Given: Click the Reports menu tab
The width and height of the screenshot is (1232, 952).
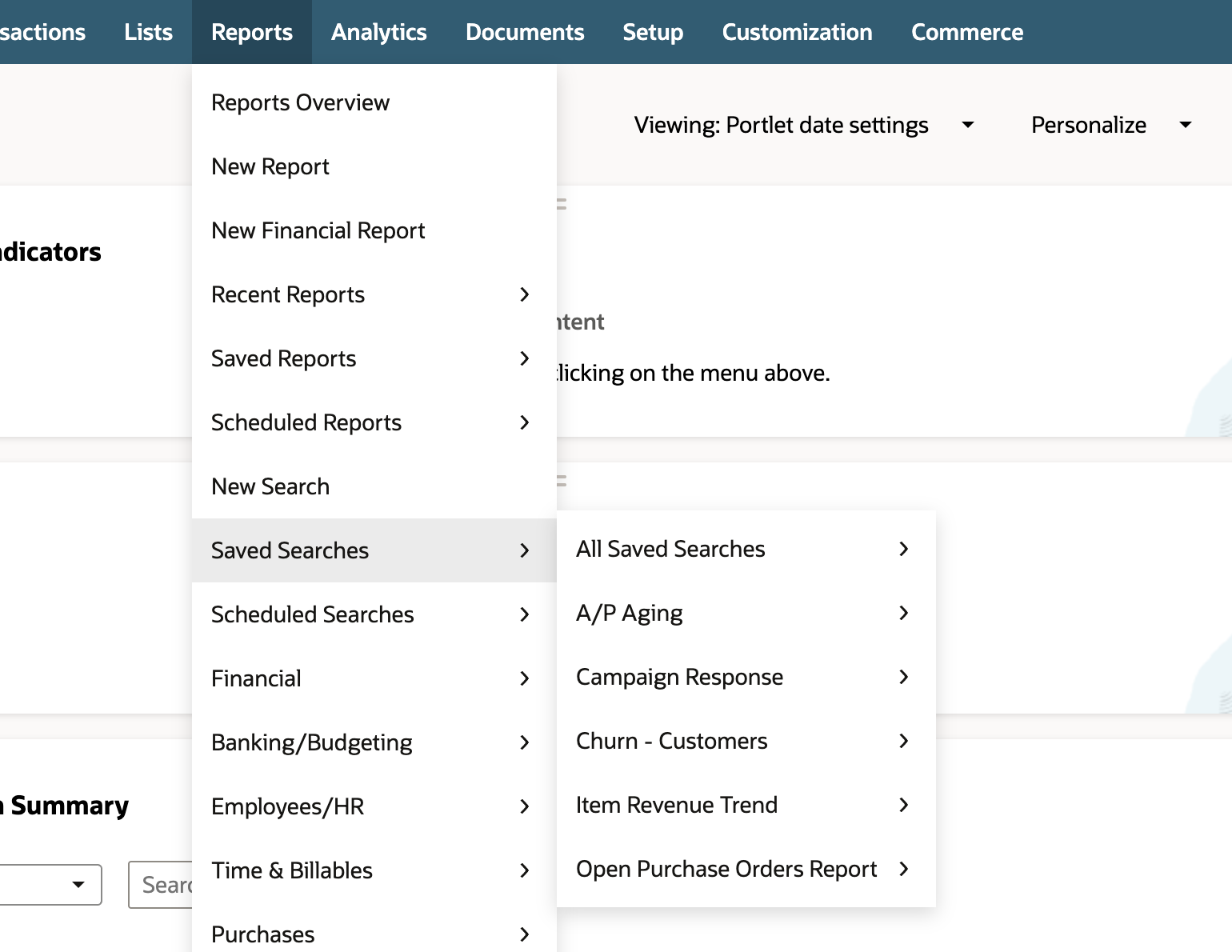Looking at the screenshot, I should (x=252, y=32).
